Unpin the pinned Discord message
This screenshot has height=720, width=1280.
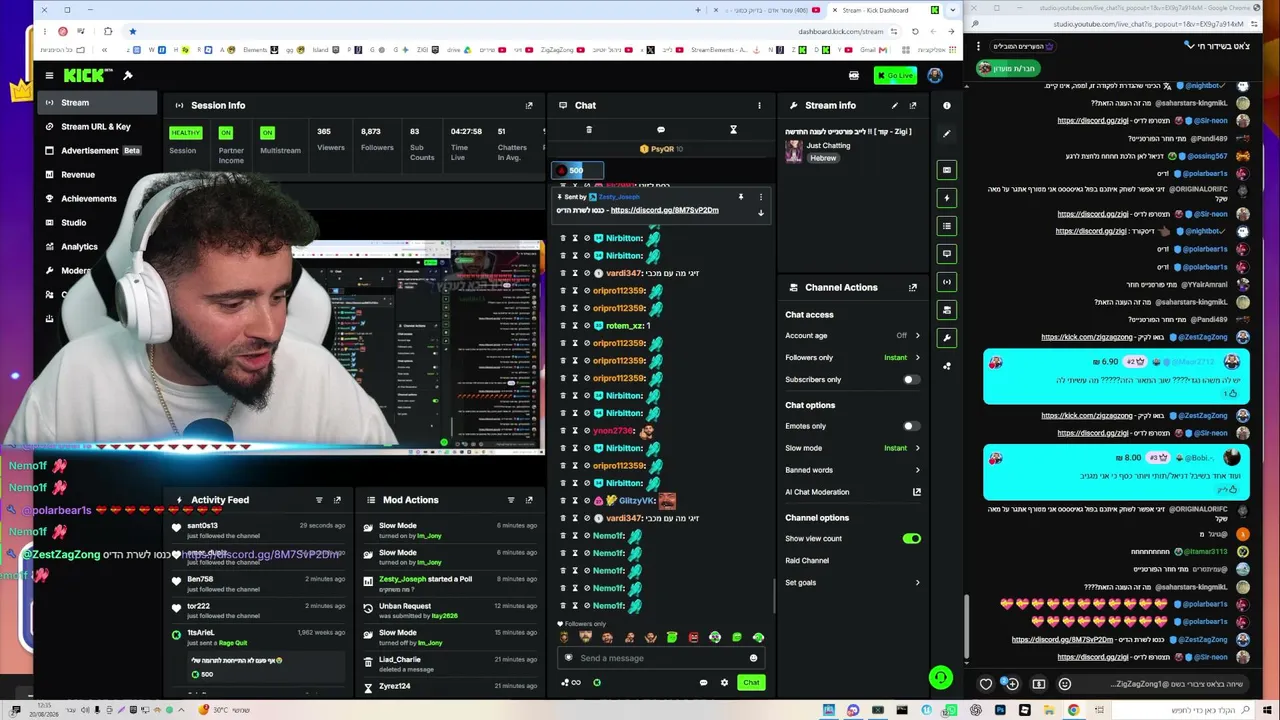(741, 197)
